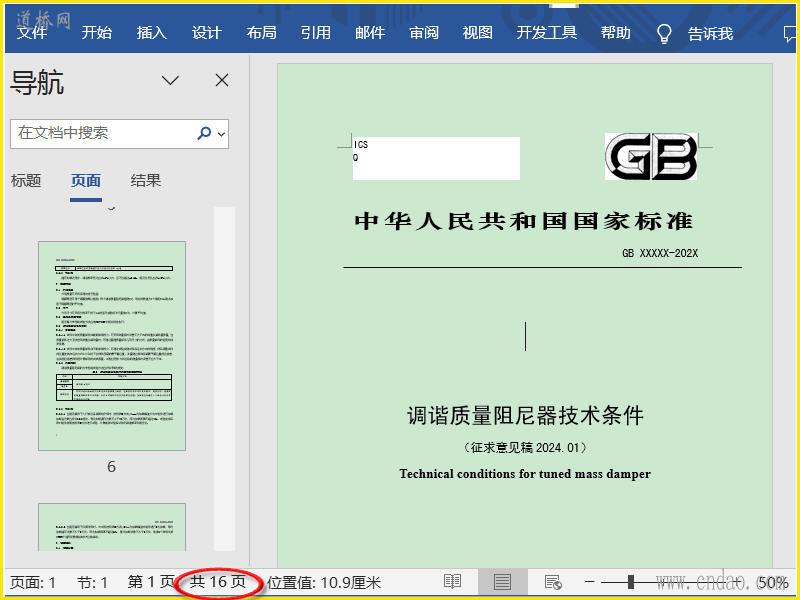The height and width of the screenshot is (600, 800).
Task: Go to the 布局 ribbon tab
Action: [261, 33]
